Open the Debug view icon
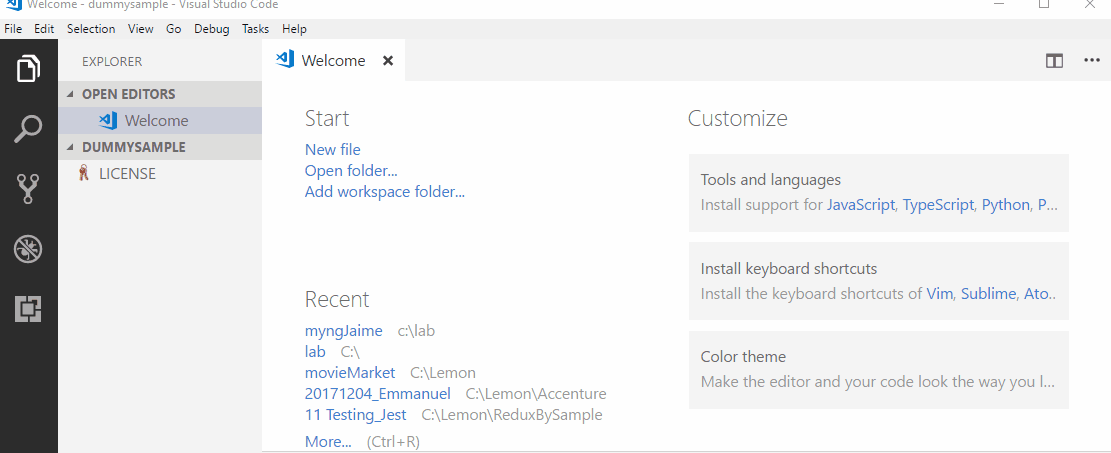Screen dimensions: 1111x453 coord(28,249)
